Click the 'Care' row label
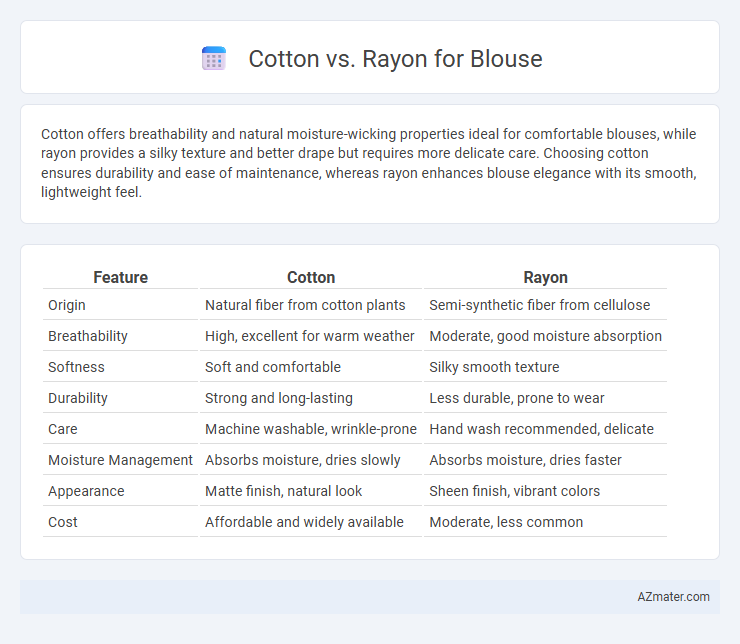740x644 pixels. pos(62,429)
